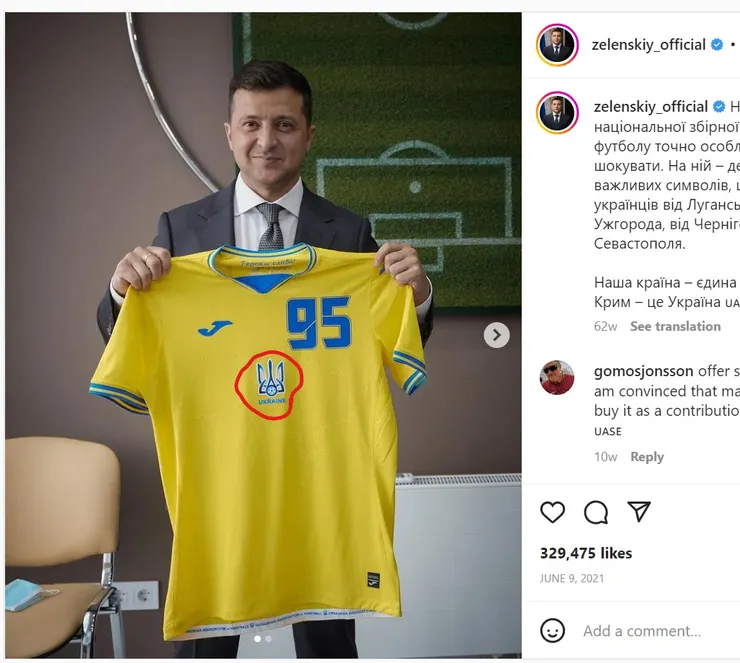Open gomosjonsson's profile picture
Screen dimensions: 740x663
coord(557,378)
